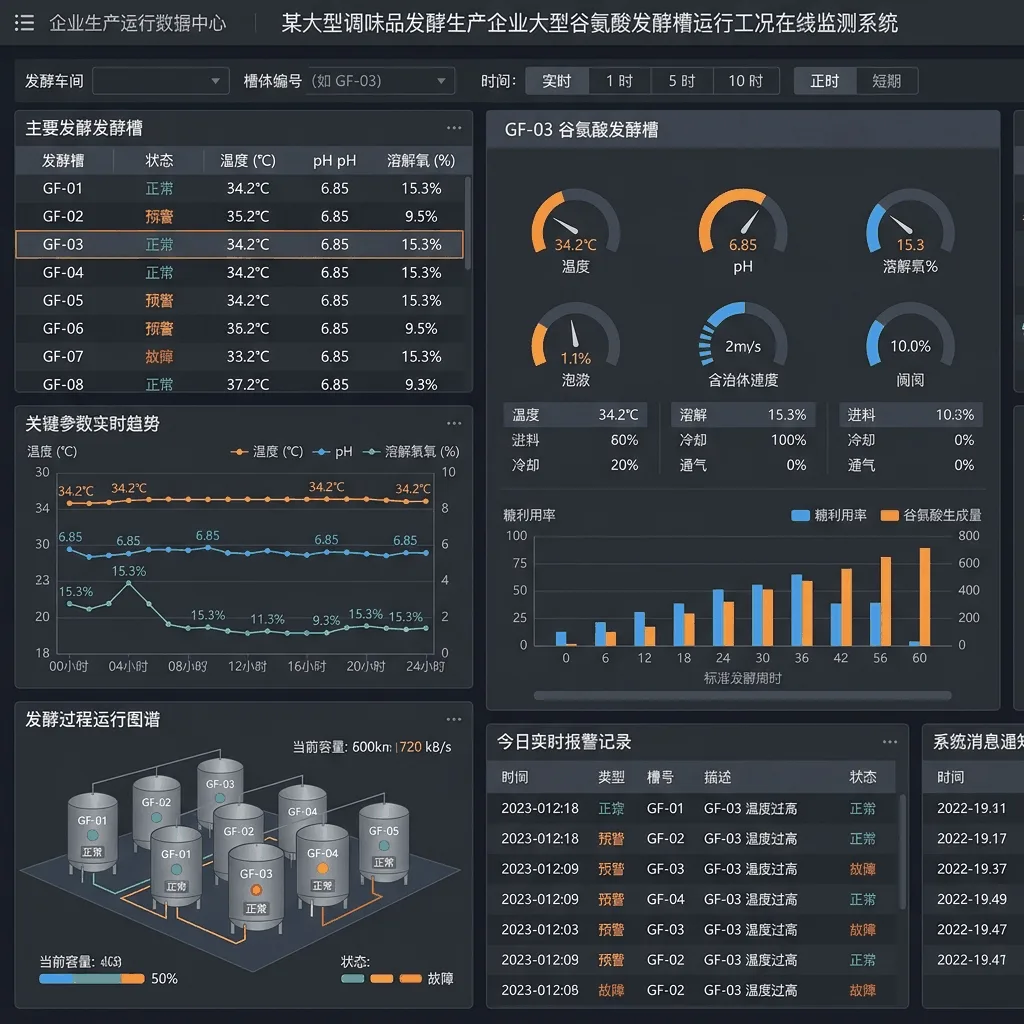This screenshot has width=1024, height=1024.
Task: Toggle the 谷氨酸生成量 legend series
Action: pyautogui.click(x=931, y=515)
